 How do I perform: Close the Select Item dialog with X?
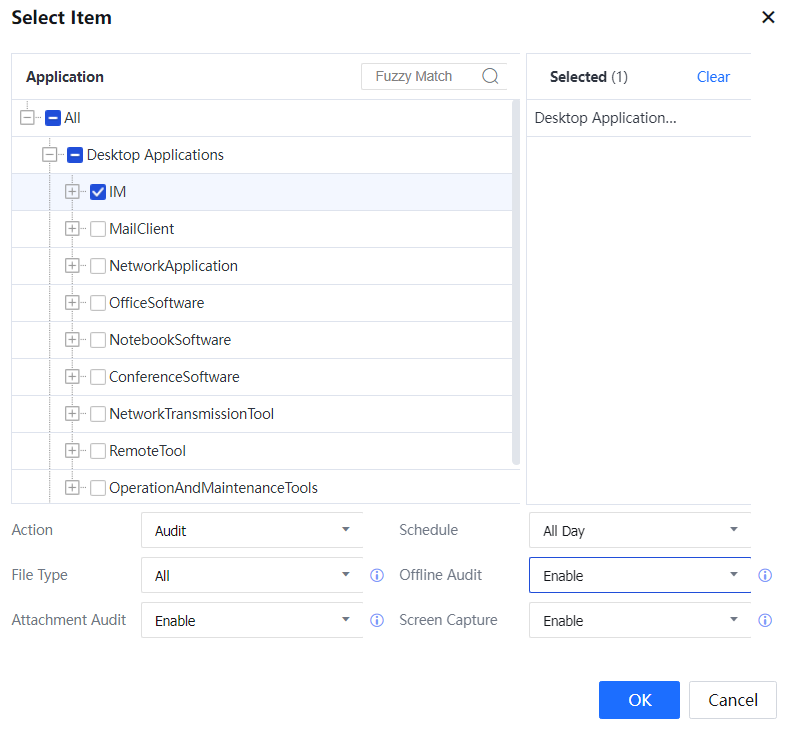coord(768,17)
